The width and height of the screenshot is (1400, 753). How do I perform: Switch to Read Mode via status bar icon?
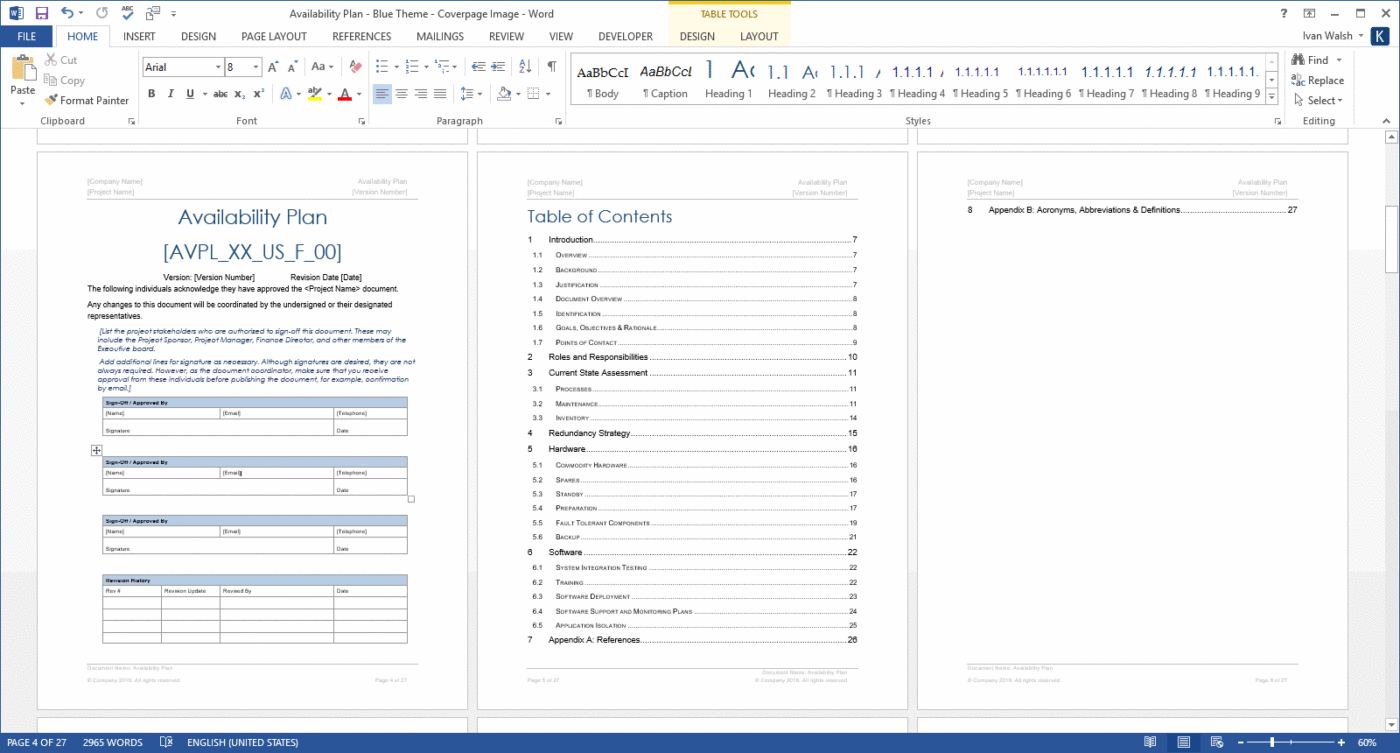[x=1149, y=742]
